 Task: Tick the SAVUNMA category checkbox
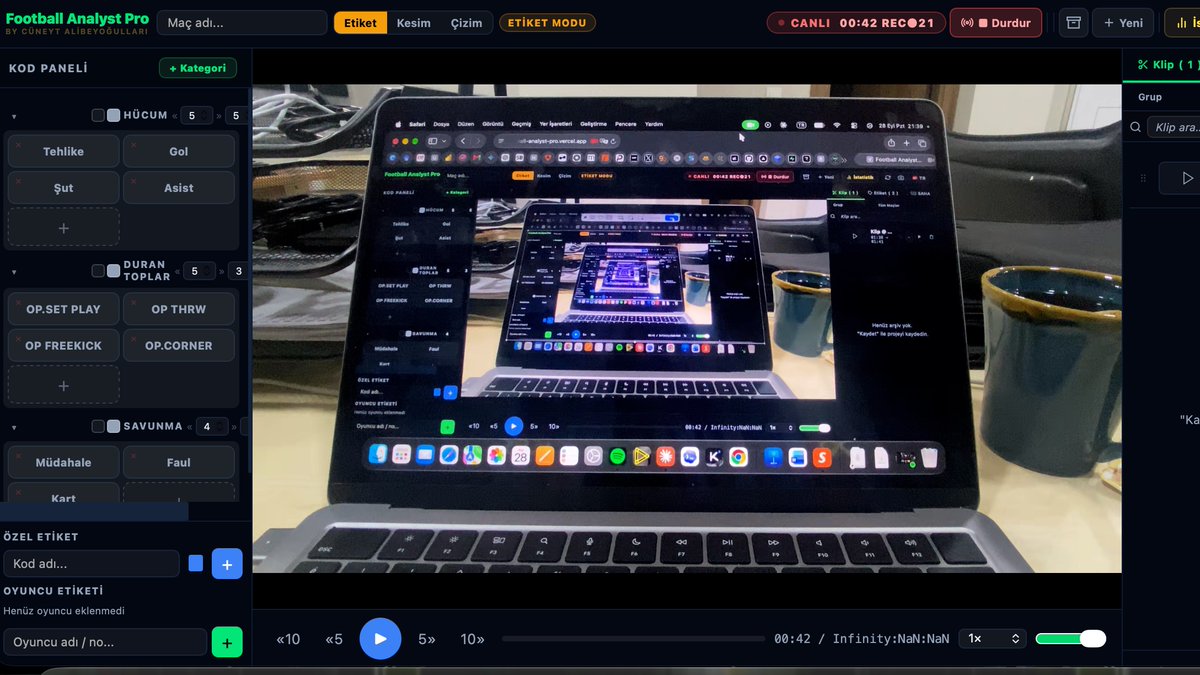(x=98, y=426)
